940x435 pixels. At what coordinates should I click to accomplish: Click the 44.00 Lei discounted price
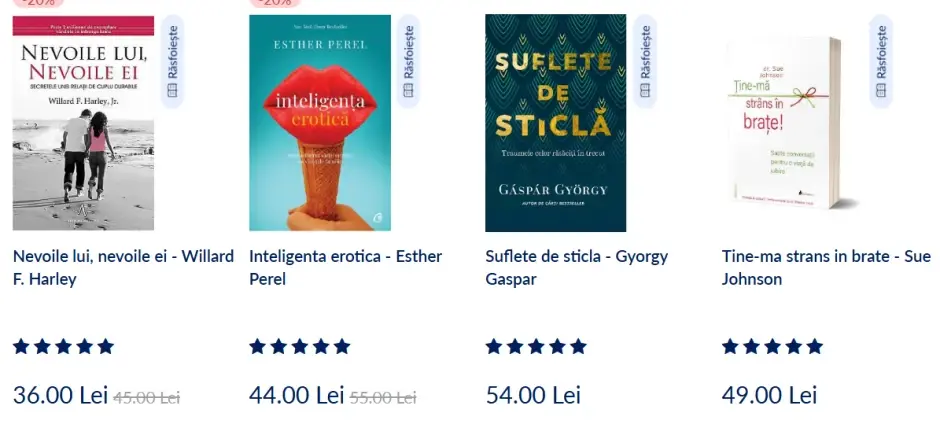pos(296,395)
